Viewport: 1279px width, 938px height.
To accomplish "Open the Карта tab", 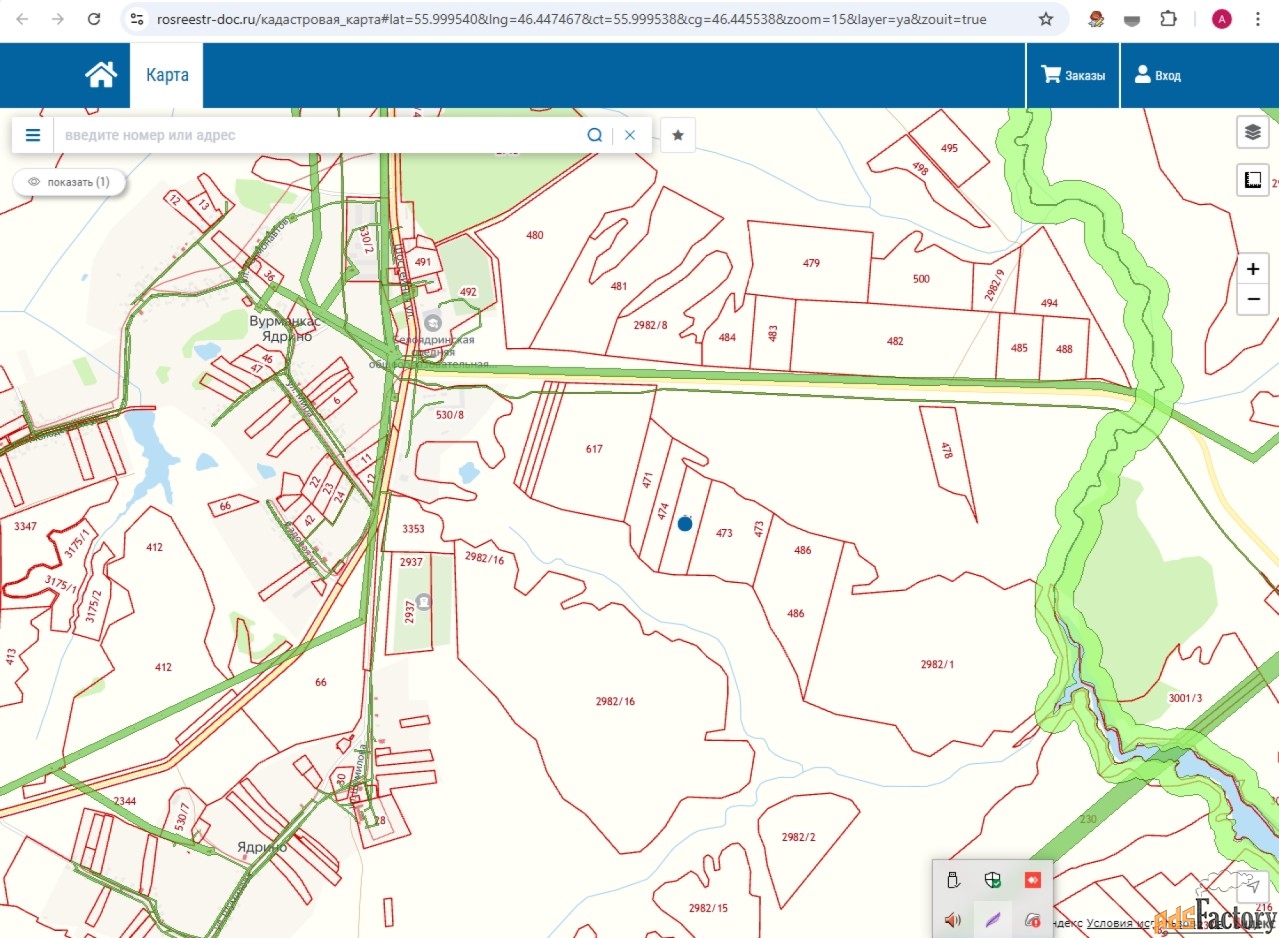I will (167, 75).
